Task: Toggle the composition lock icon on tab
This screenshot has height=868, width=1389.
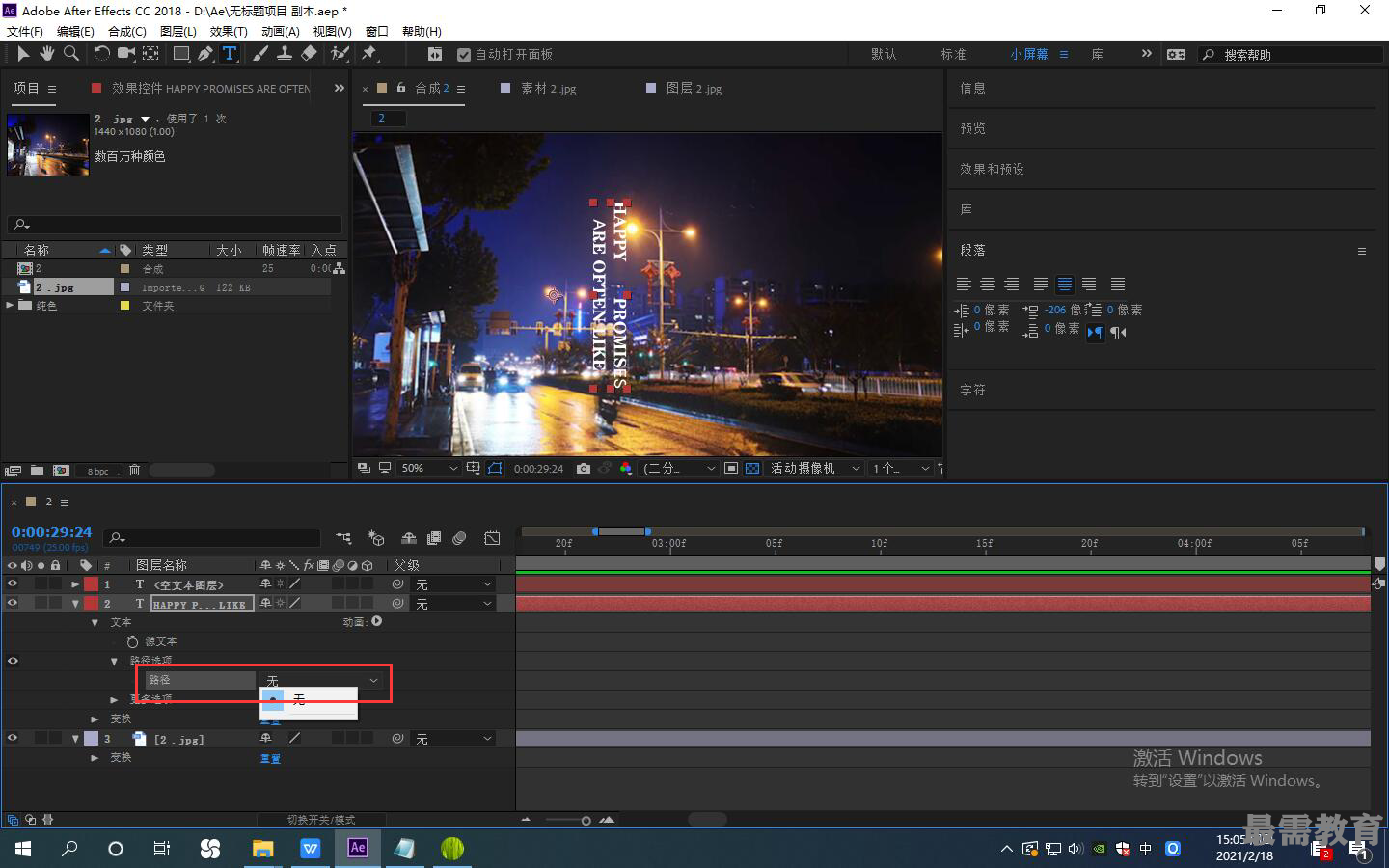Action: tap(401, 88)
